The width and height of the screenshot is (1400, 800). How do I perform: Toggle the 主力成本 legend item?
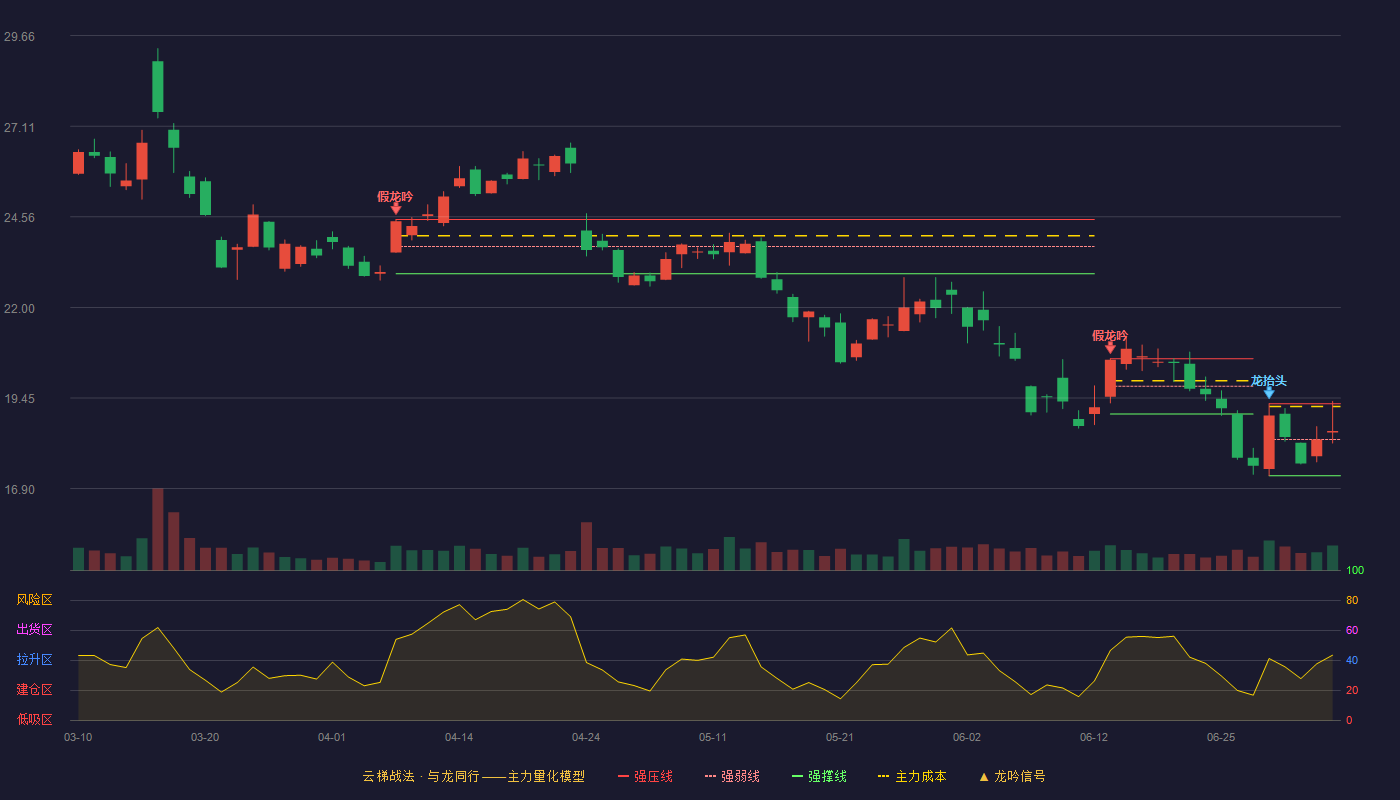912,776
